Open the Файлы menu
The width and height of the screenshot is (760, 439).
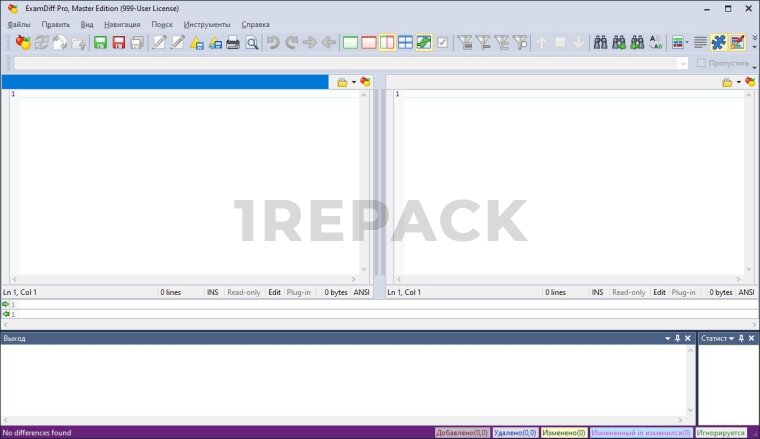coord(19,24)
